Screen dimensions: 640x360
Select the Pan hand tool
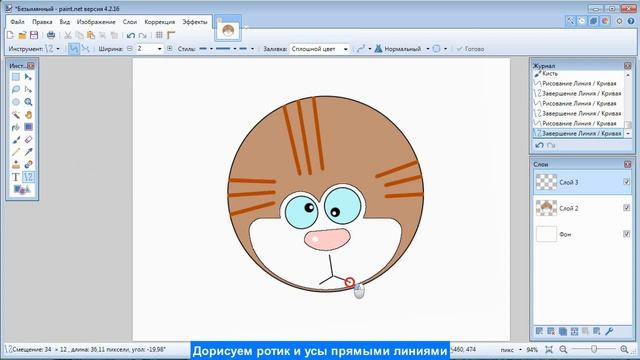click(28, 115)
